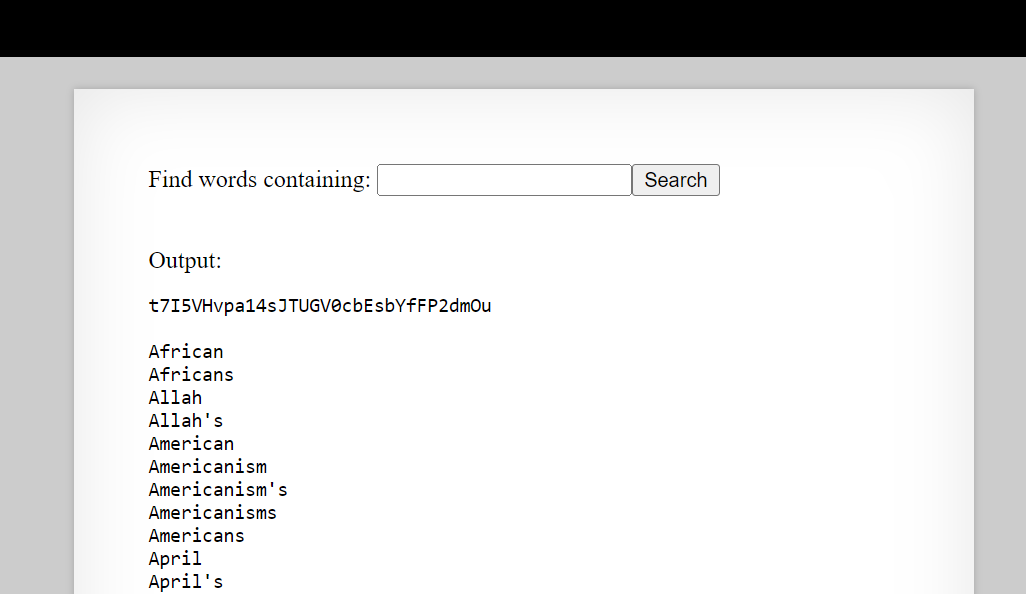This screenshot has width=1026, height=594.
Task: Select Americans in the output list
Action: tap(196, 535)
